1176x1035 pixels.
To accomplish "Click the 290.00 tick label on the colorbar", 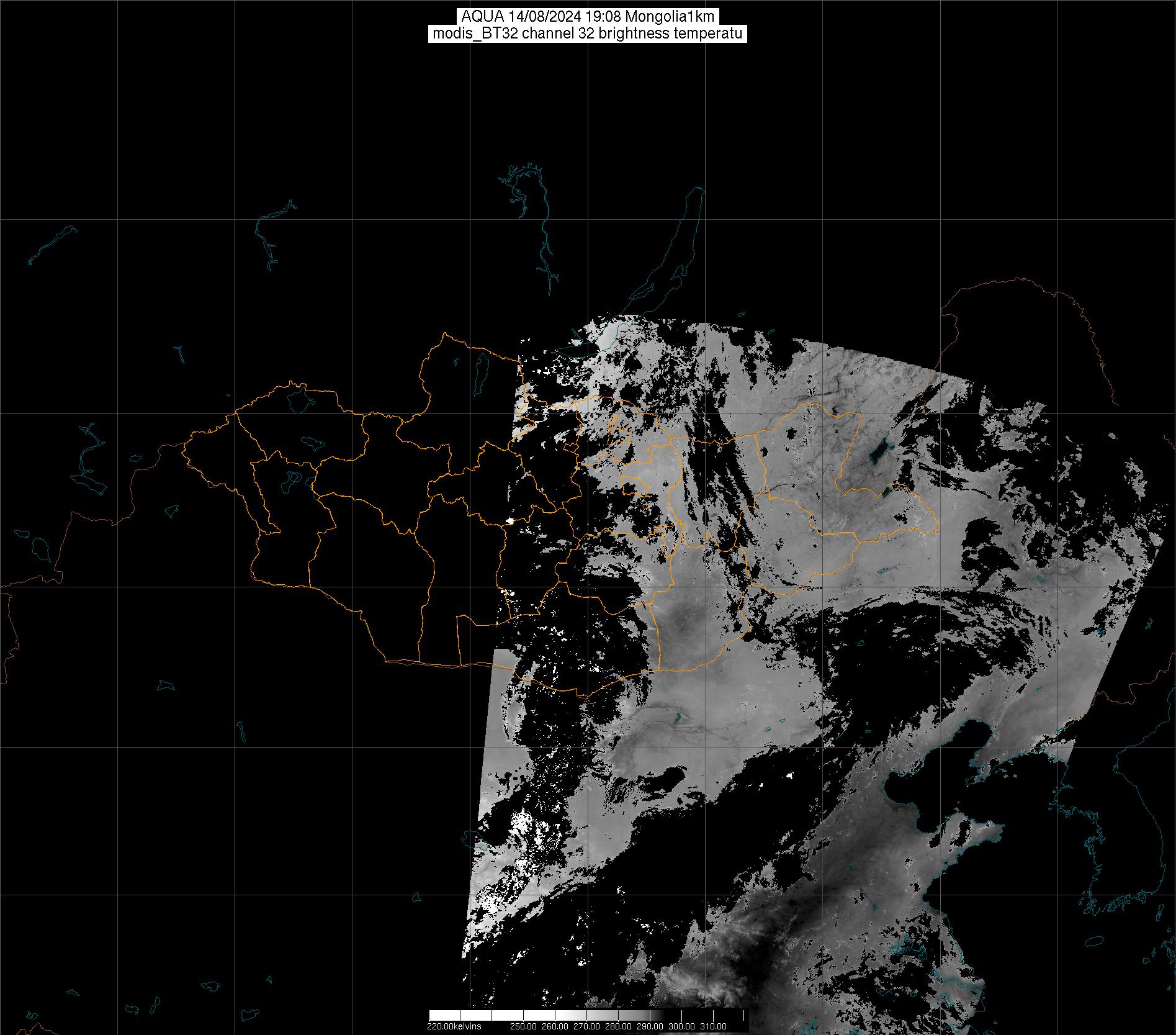I will (x=650, y=1027).
